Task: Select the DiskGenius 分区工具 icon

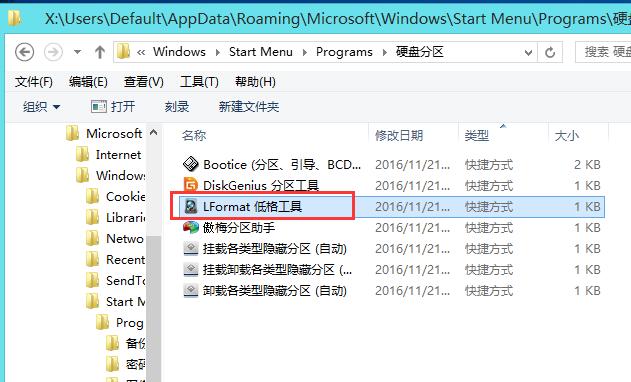Action: coord(191,185)
